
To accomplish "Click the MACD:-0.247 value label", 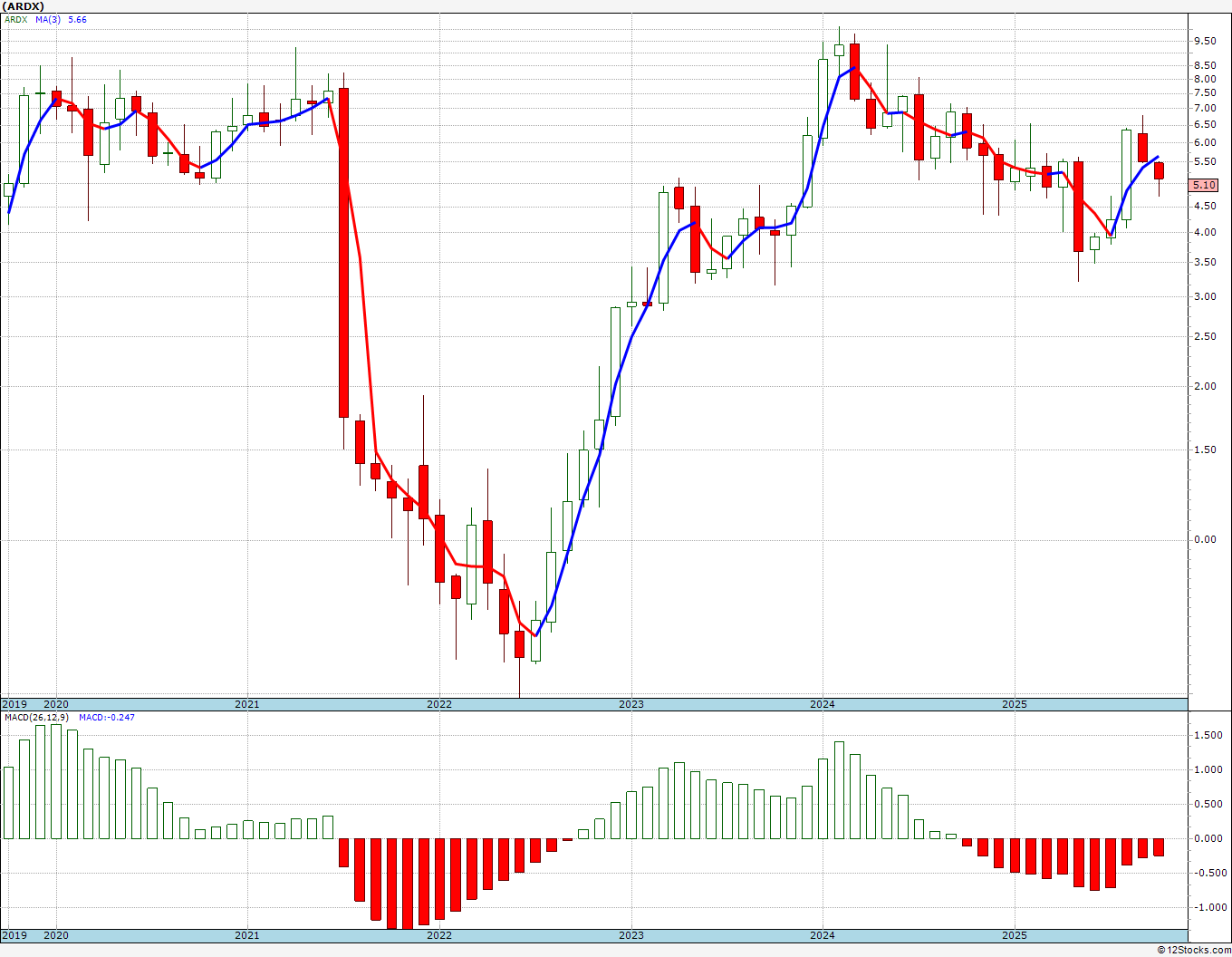I will click(x=107, y=717).
